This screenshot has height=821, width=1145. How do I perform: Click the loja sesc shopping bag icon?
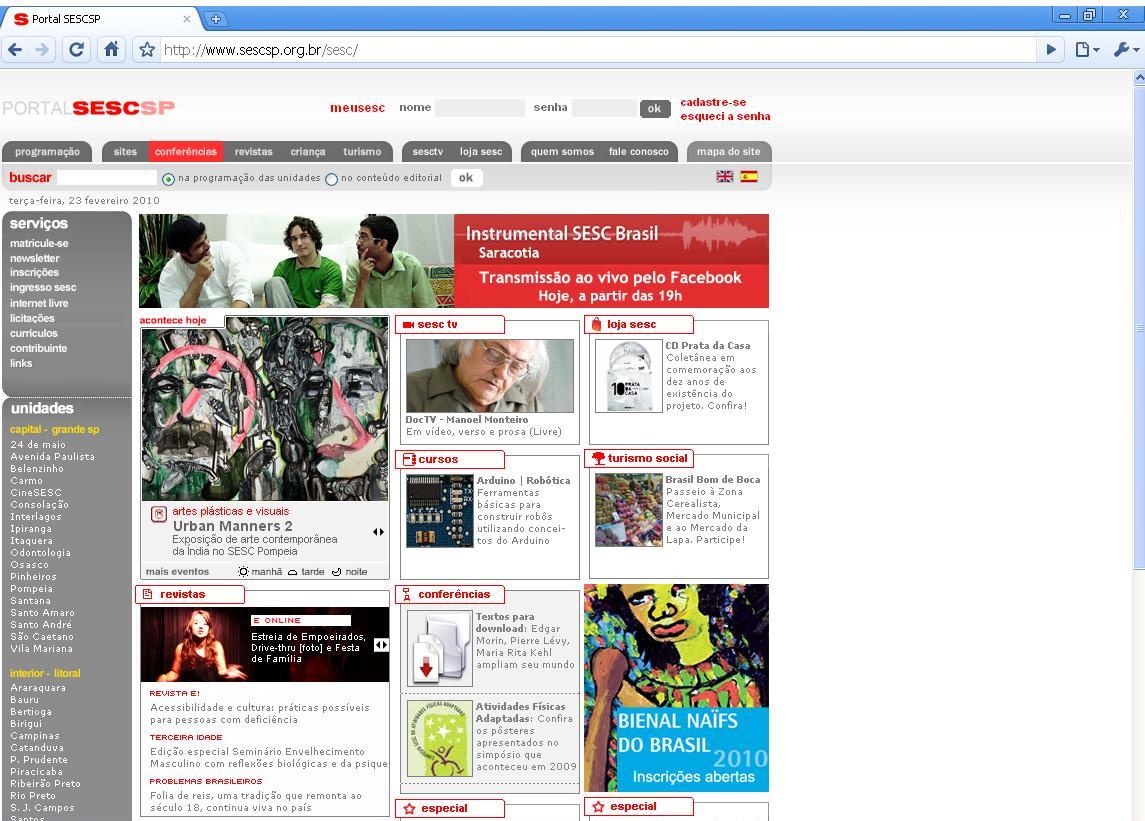coord(597,324)
